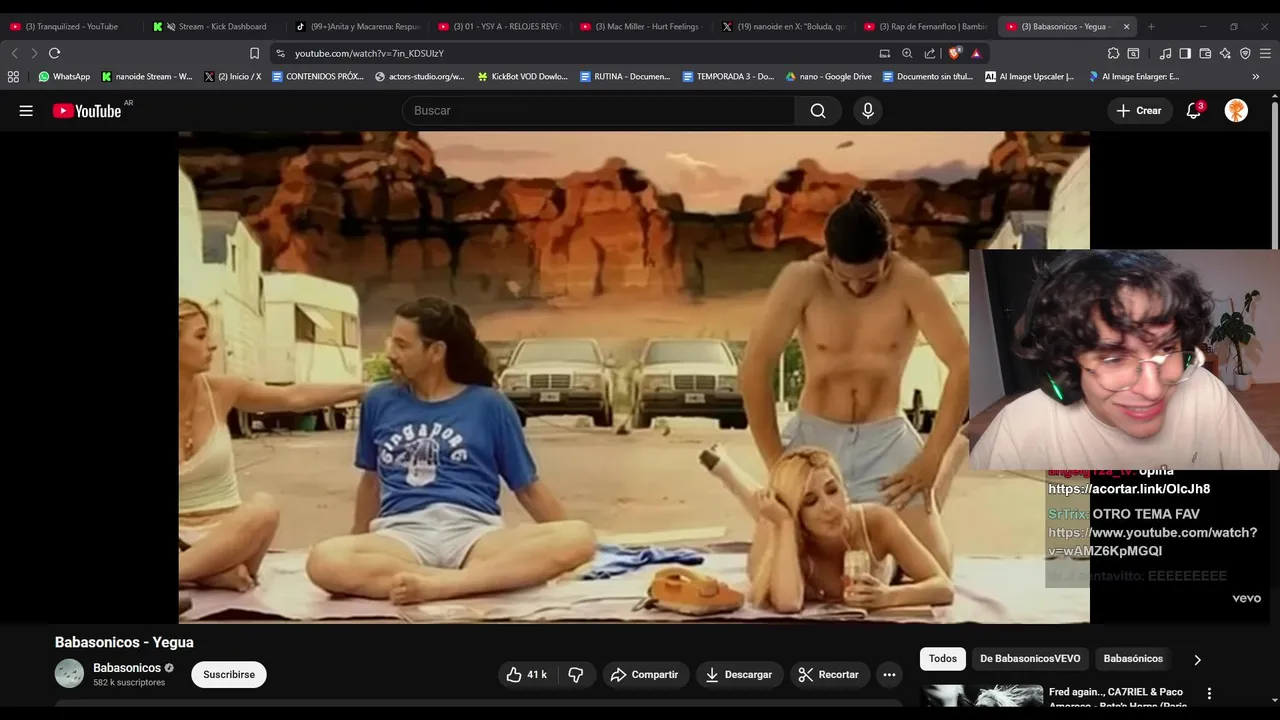Open the Inicio / X bookmark
The width and height of the screenshot is (1280, 720).
[x=233, y=76]
